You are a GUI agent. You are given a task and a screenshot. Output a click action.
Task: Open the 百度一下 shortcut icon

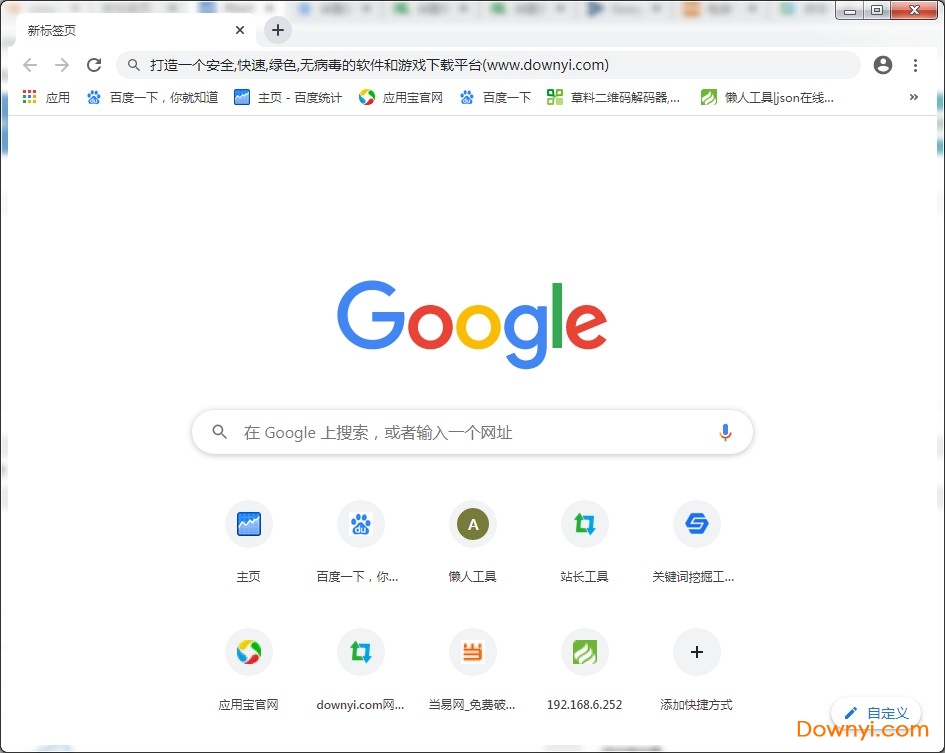click(361, 524)
